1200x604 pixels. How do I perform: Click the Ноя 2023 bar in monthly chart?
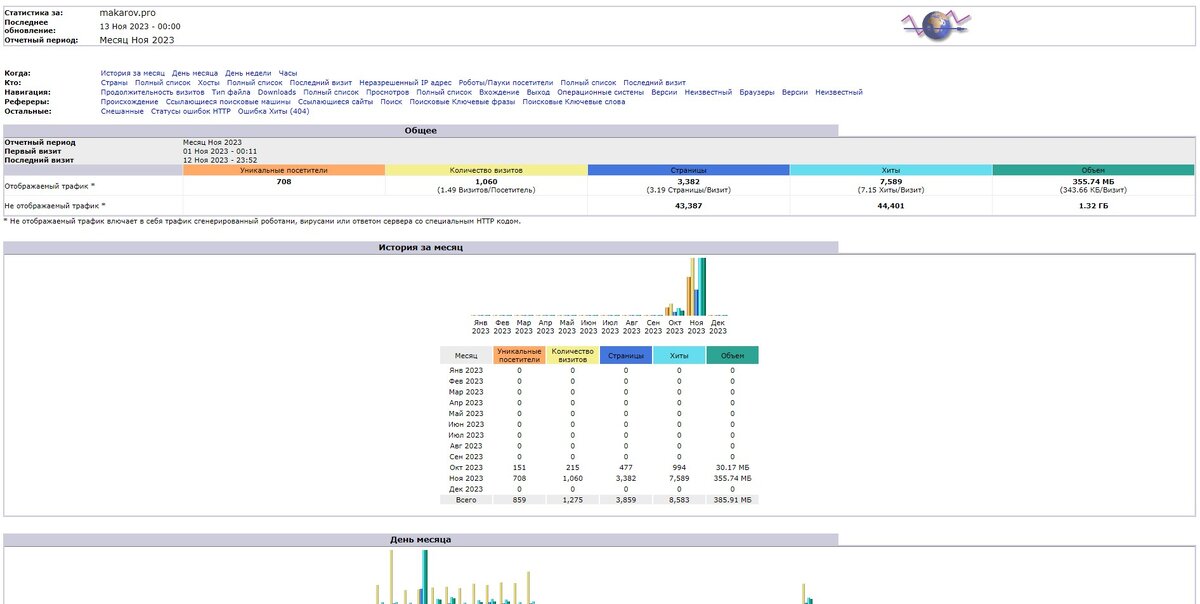coord(696,286)
